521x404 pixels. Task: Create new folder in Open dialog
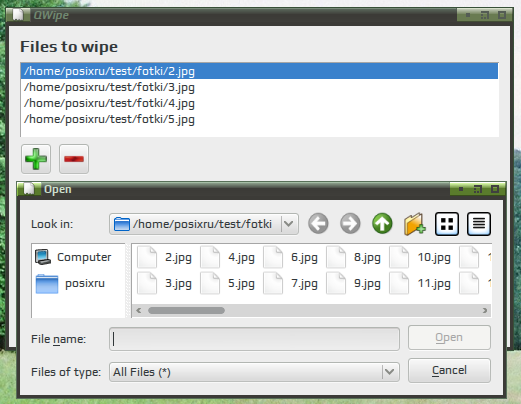tap(414, 224)
